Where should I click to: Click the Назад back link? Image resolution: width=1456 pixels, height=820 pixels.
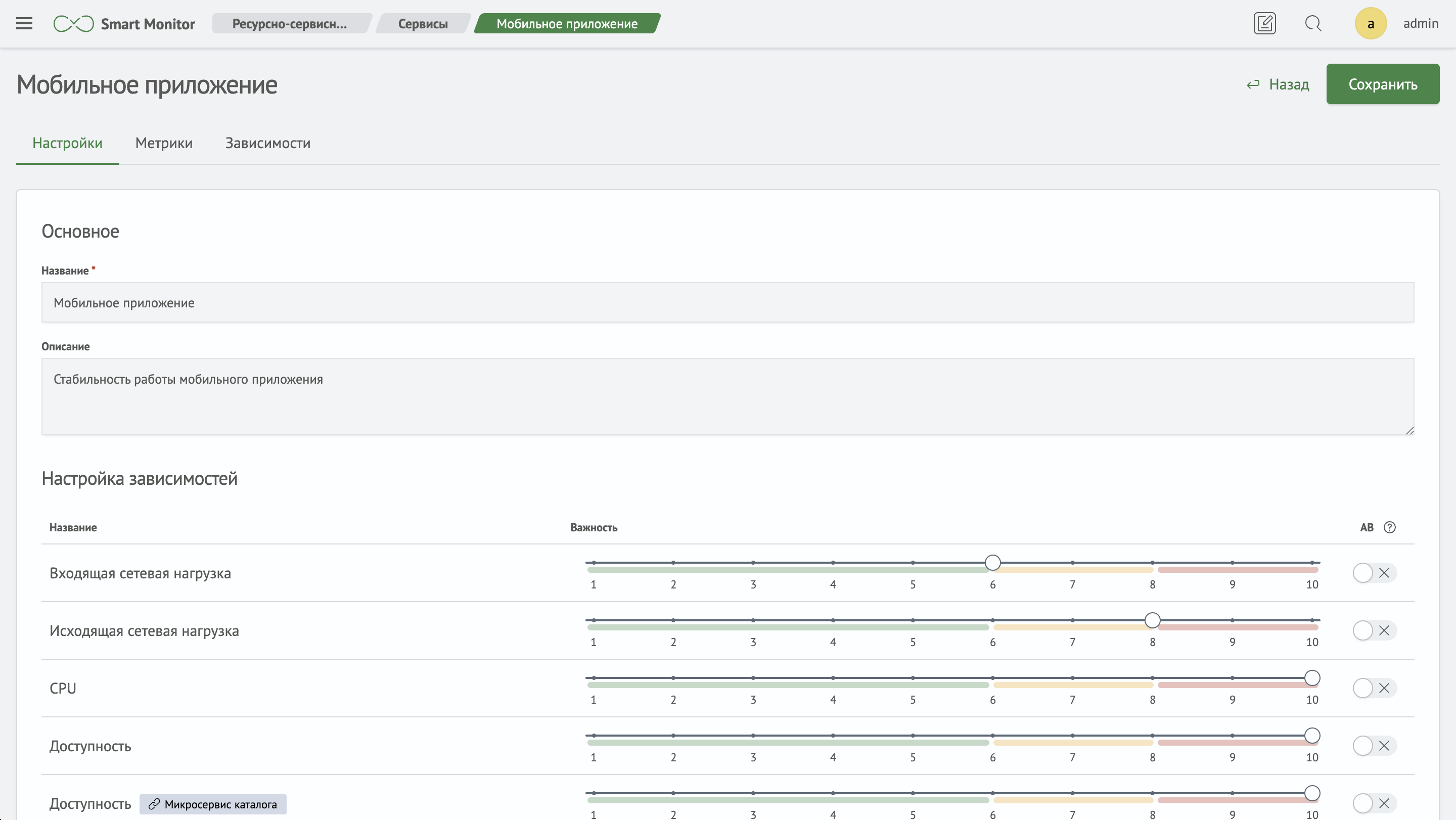[1278, 84]
